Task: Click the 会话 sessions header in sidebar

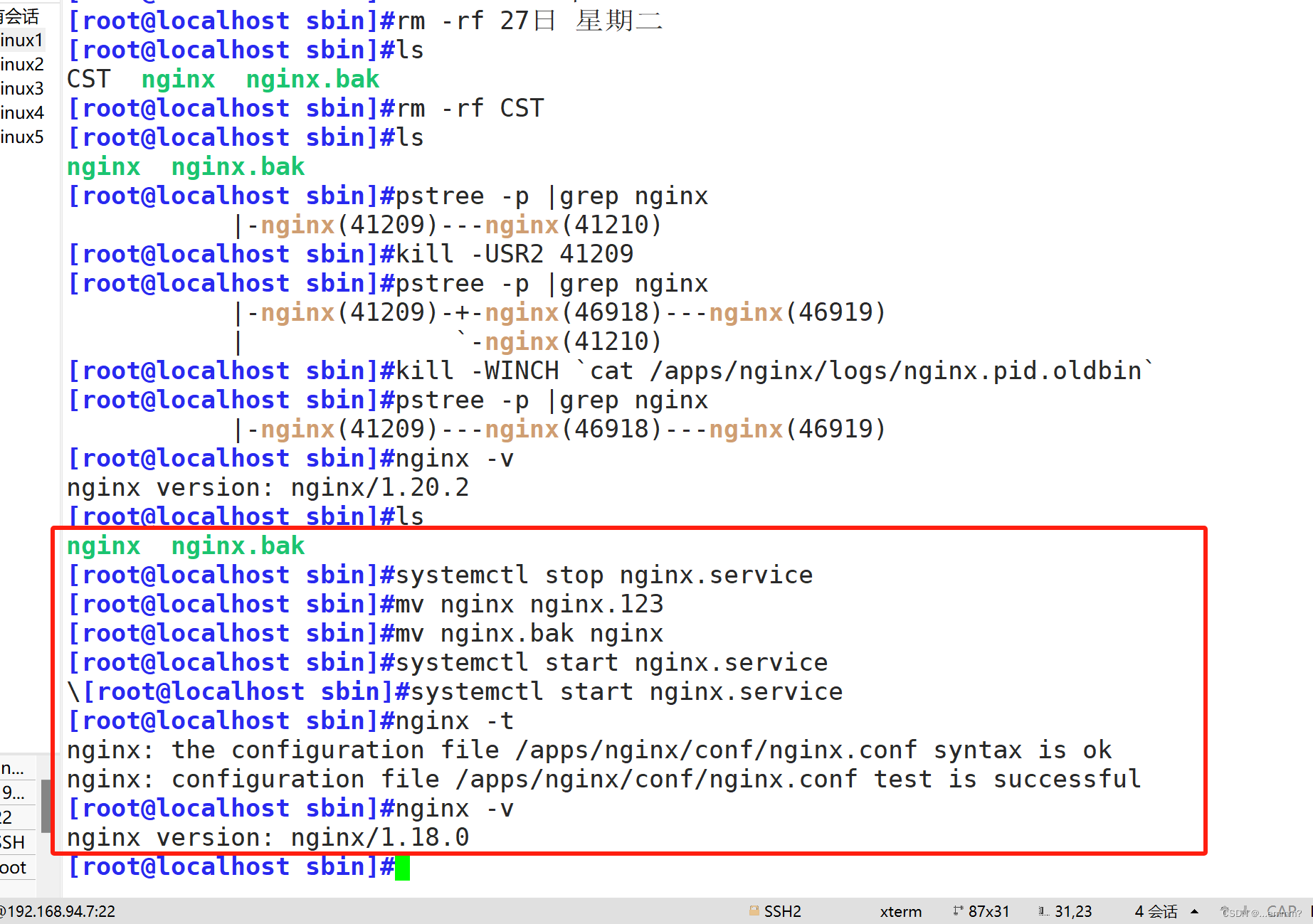Action: click(20, 16)
